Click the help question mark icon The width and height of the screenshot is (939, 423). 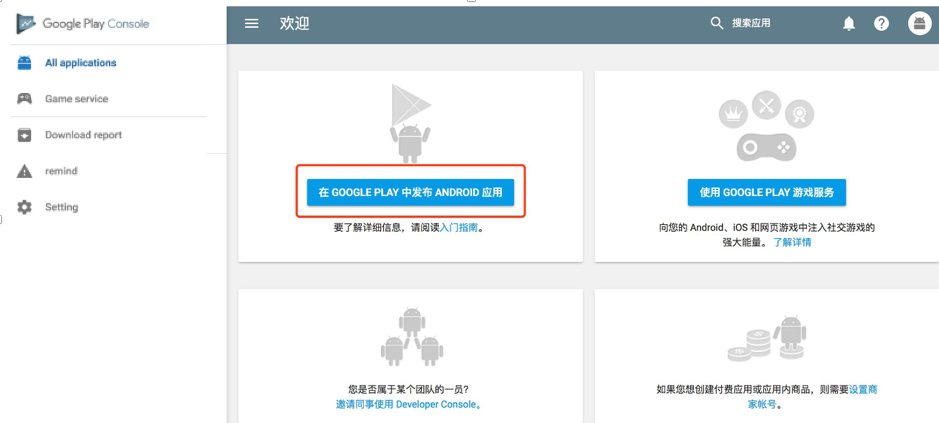[881, 23]
